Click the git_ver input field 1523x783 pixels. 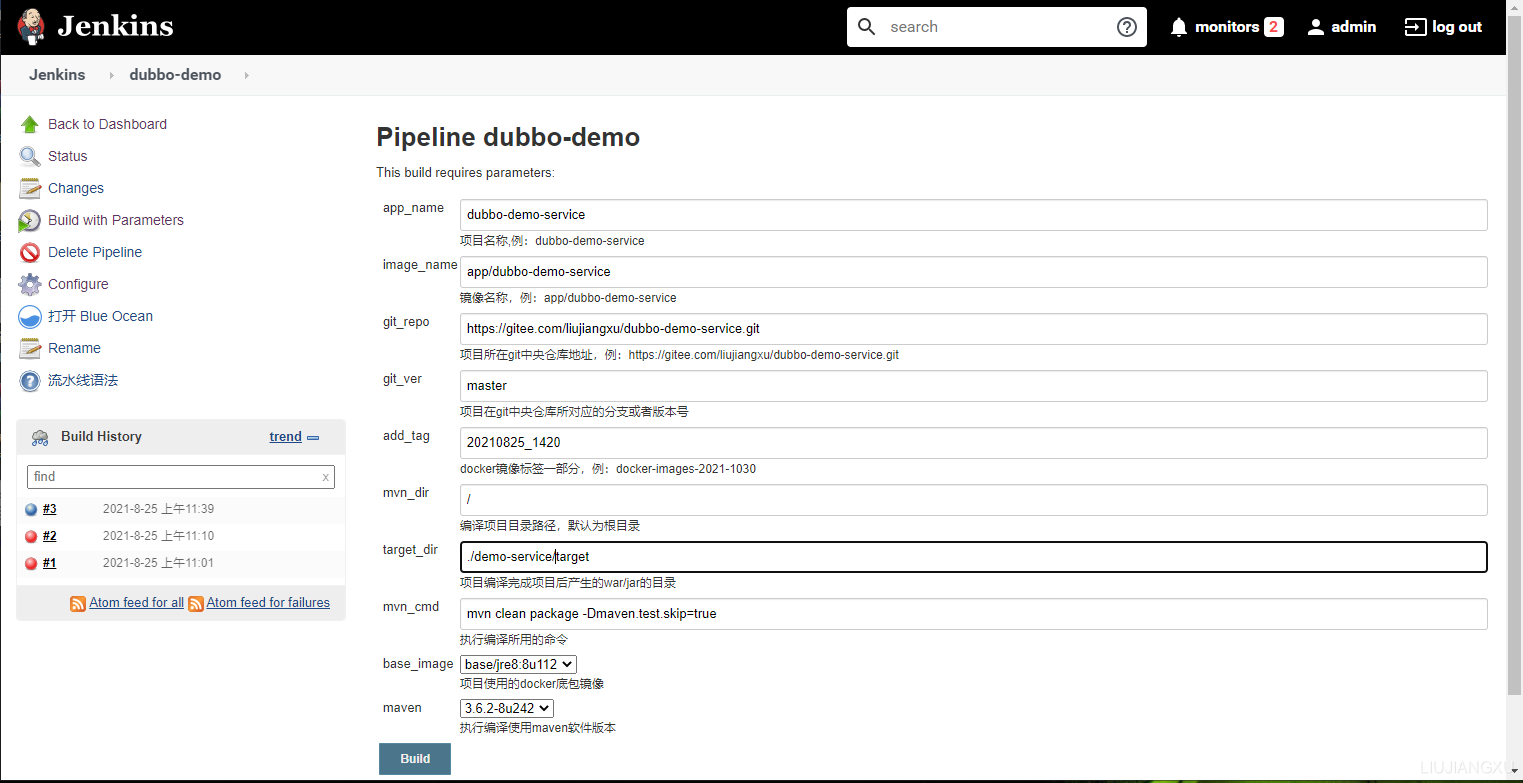(x=973, y=386)
